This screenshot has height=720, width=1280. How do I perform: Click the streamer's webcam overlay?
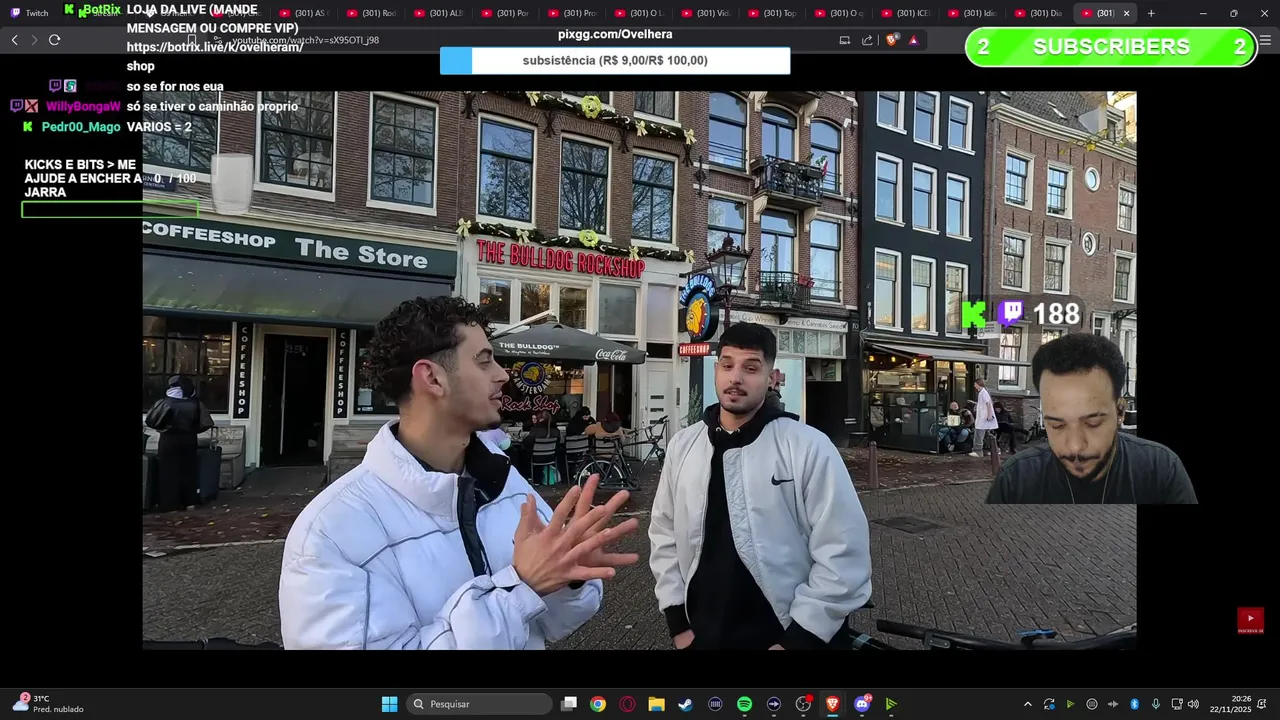(x=1091, y=418)
